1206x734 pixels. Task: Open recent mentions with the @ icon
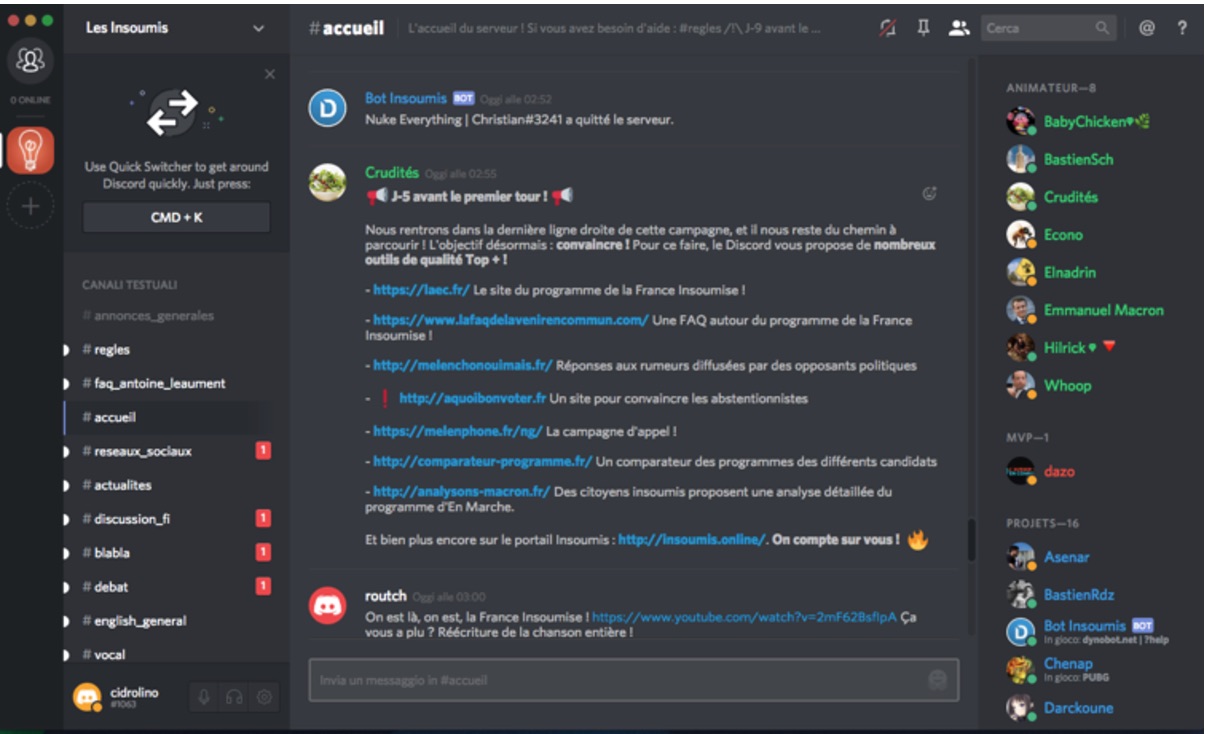coord(1147,28)
